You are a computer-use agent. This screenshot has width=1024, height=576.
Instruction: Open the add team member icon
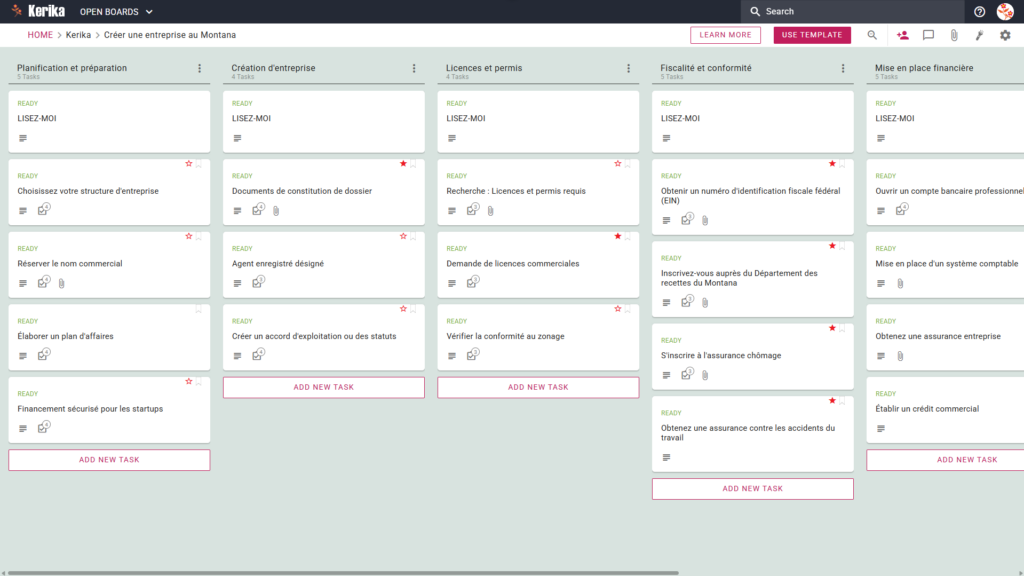coord(903,35)
